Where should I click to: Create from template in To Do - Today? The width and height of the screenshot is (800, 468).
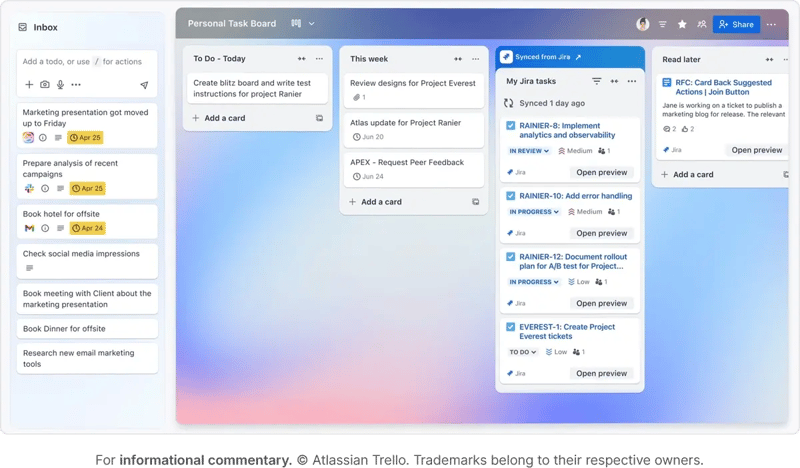(x=319, y=118)
